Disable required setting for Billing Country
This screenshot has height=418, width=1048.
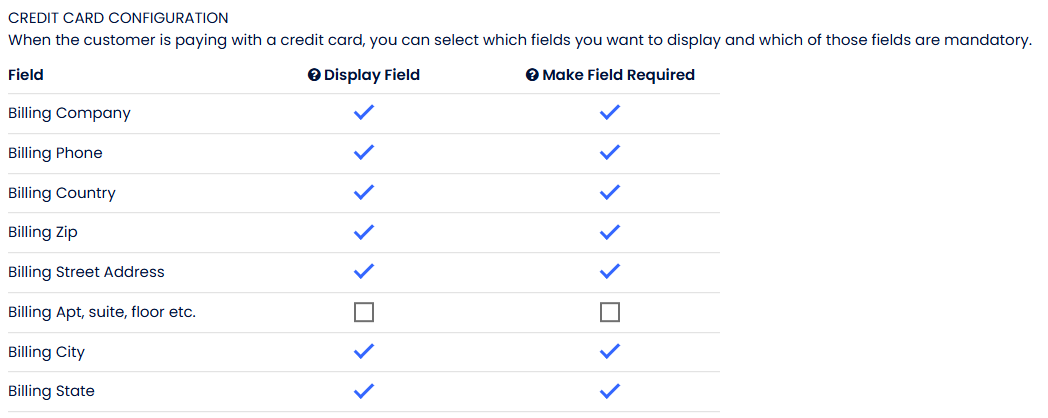(x=610, y=193)
